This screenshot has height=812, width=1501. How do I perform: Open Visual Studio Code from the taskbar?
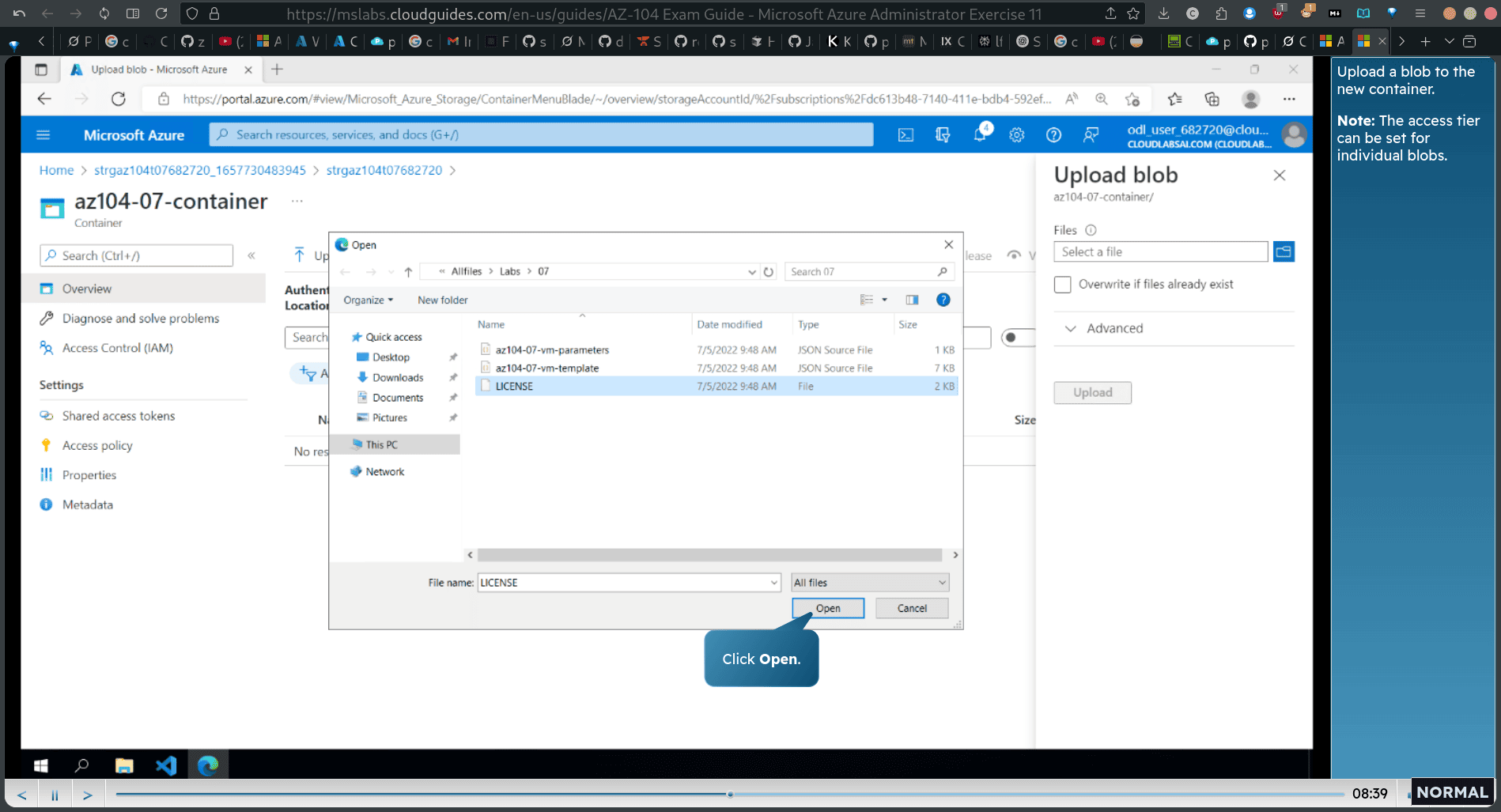point(166,765)
